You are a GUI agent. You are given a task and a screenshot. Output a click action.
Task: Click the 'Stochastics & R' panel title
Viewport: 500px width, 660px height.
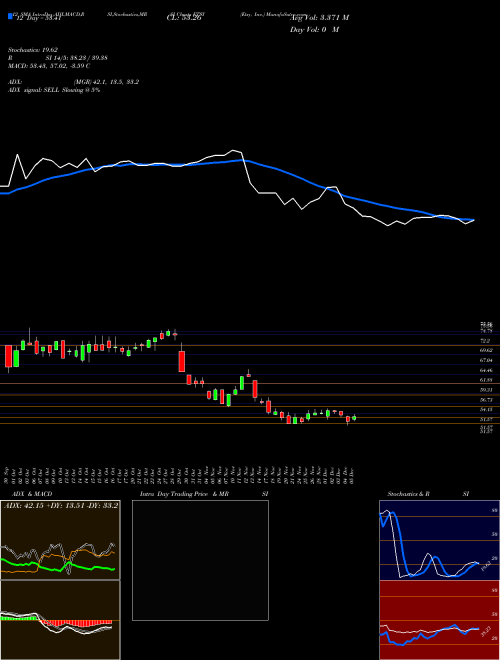point(408,494)
